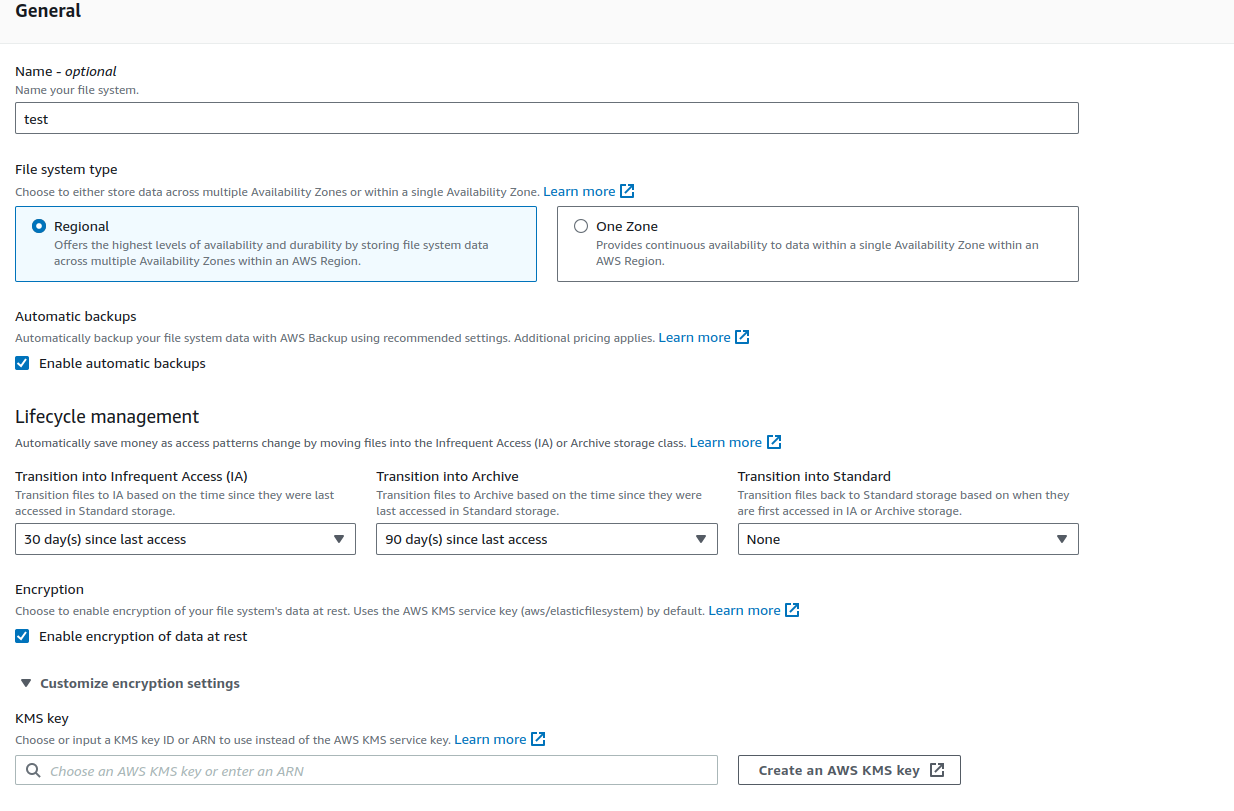Screen dimensions: 1234x811
Task: Click external link icon after Lifecycle management Learn more
Action: click(x=774, y=441)
